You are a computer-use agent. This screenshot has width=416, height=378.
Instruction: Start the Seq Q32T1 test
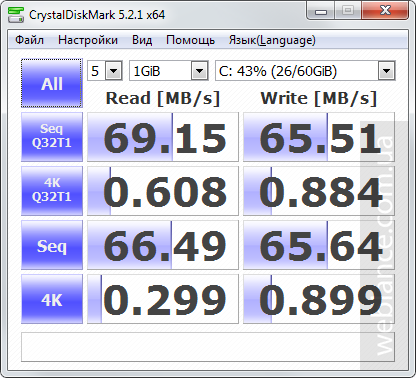pyautogui.click(x=52, y=137)
